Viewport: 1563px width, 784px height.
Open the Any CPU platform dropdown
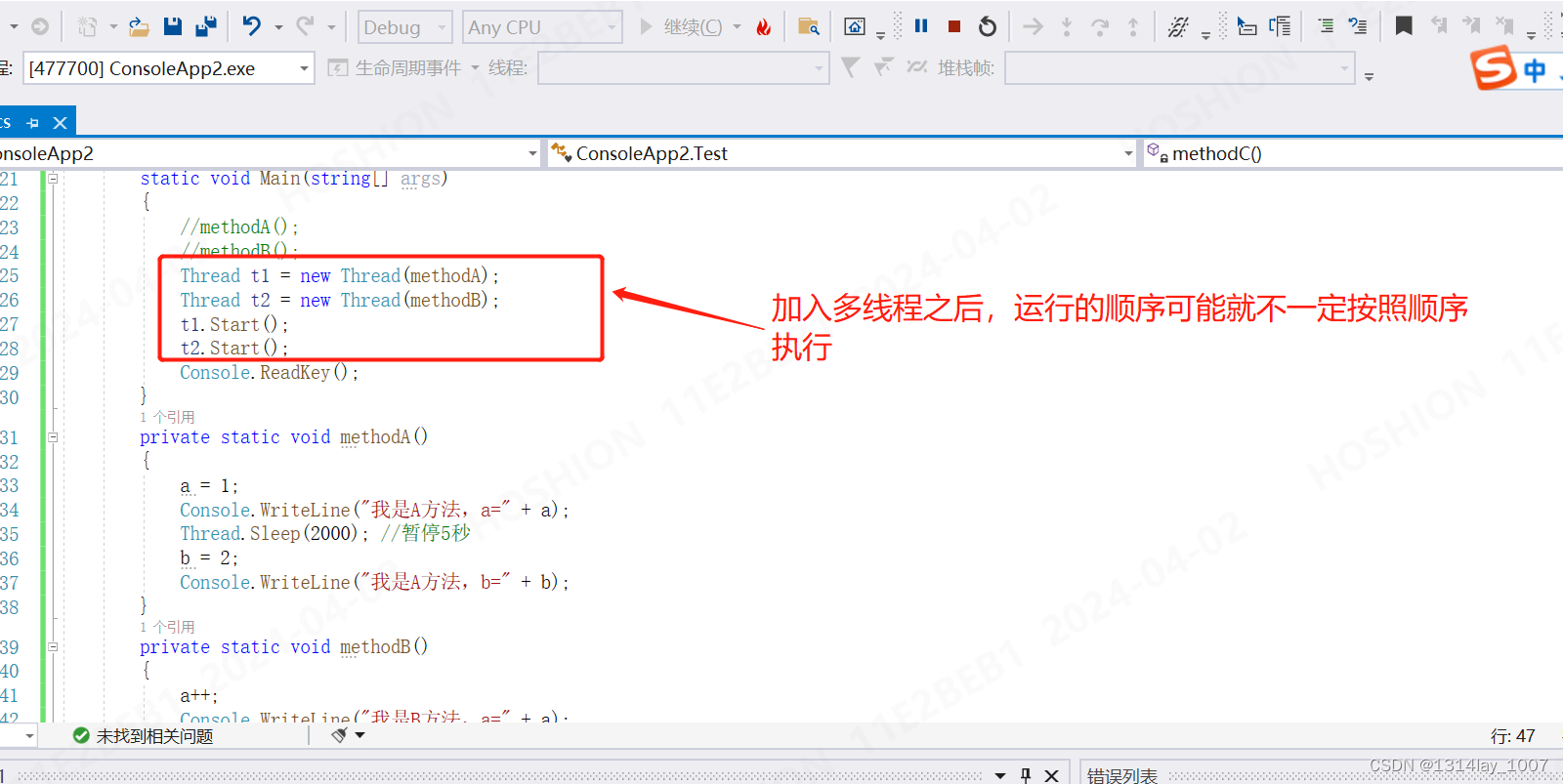click(541, 27)
